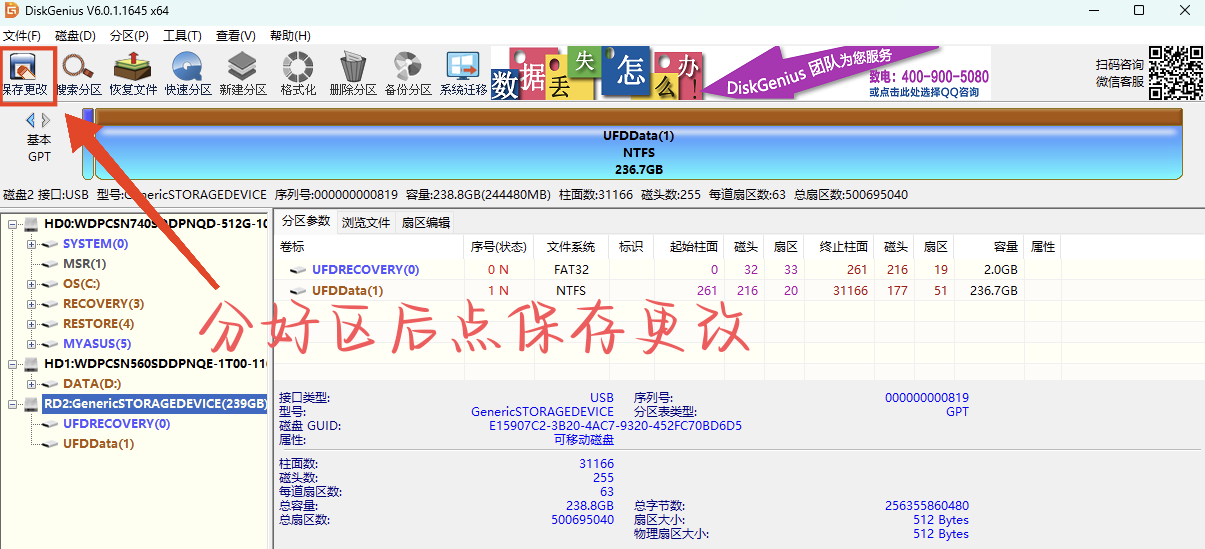Select RD2:GenericSTORAGEDEVICE(239GB) in tree
Viewport: 1205px width, 549px height.
(x=155, y=404)
